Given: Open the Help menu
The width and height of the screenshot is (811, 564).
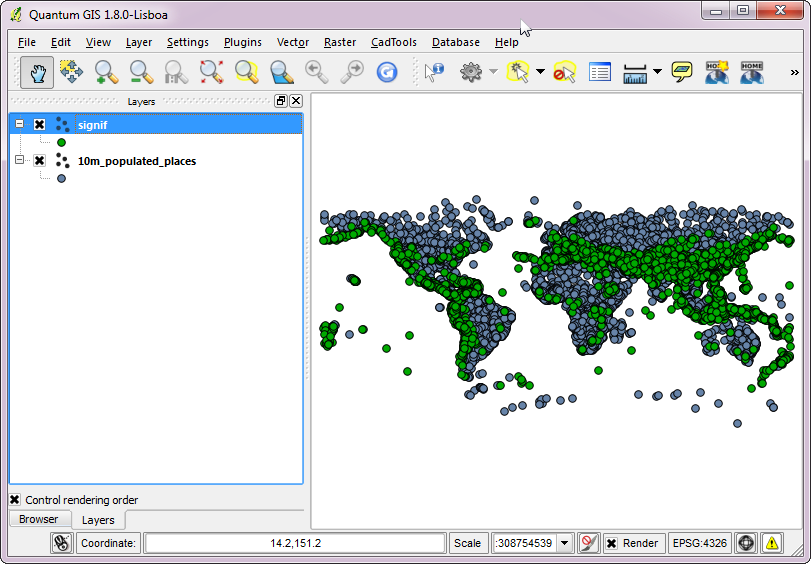Looking at the screenshot, I should tap(506, 42).
